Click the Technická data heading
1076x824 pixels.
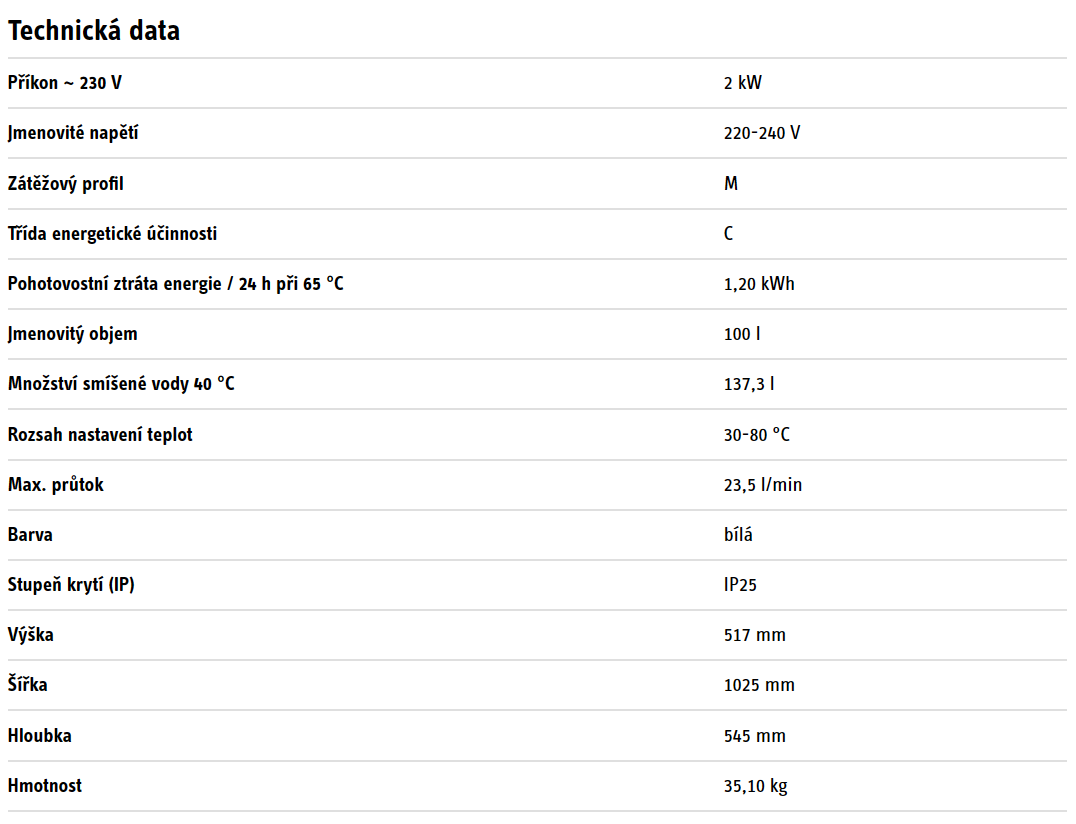click(94, 31)
